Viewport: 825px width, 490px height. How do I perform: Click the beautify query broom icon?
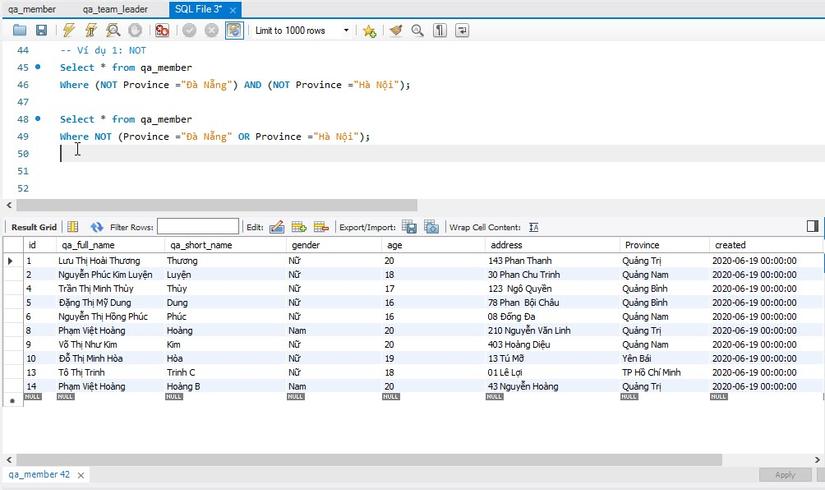394,31
